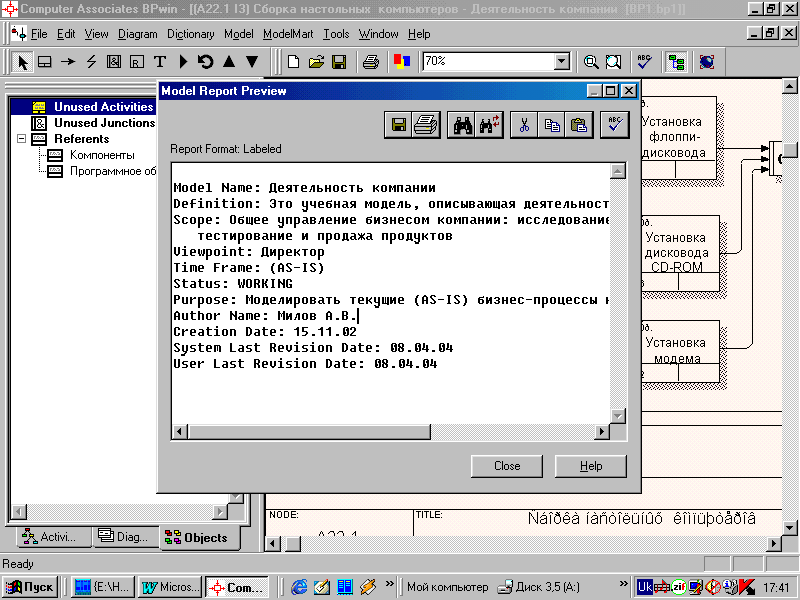Paste text in the report preview
The height and width of the screenshot is (600, 800).
579,125
